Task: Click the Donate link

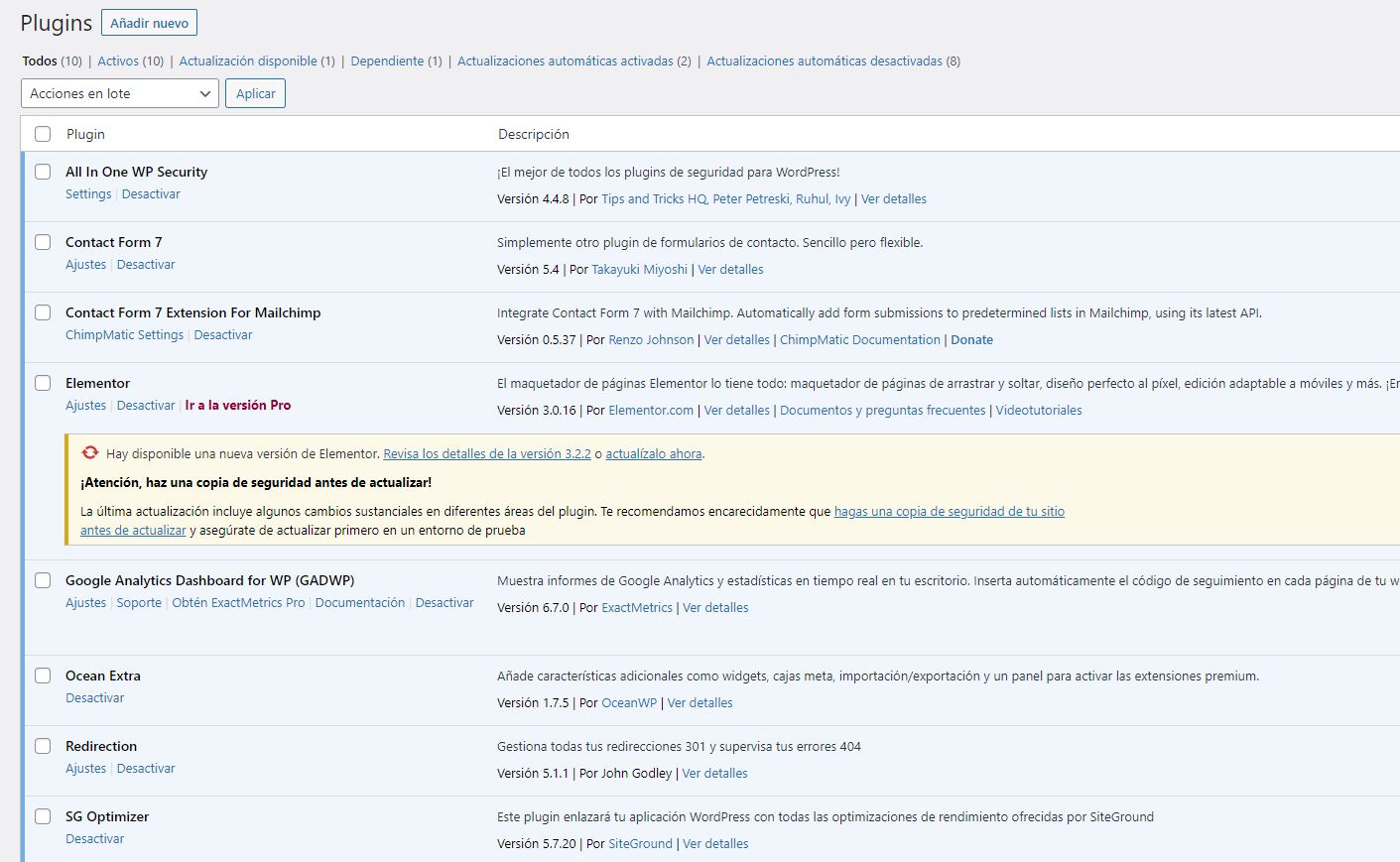Action: [971, 340]
